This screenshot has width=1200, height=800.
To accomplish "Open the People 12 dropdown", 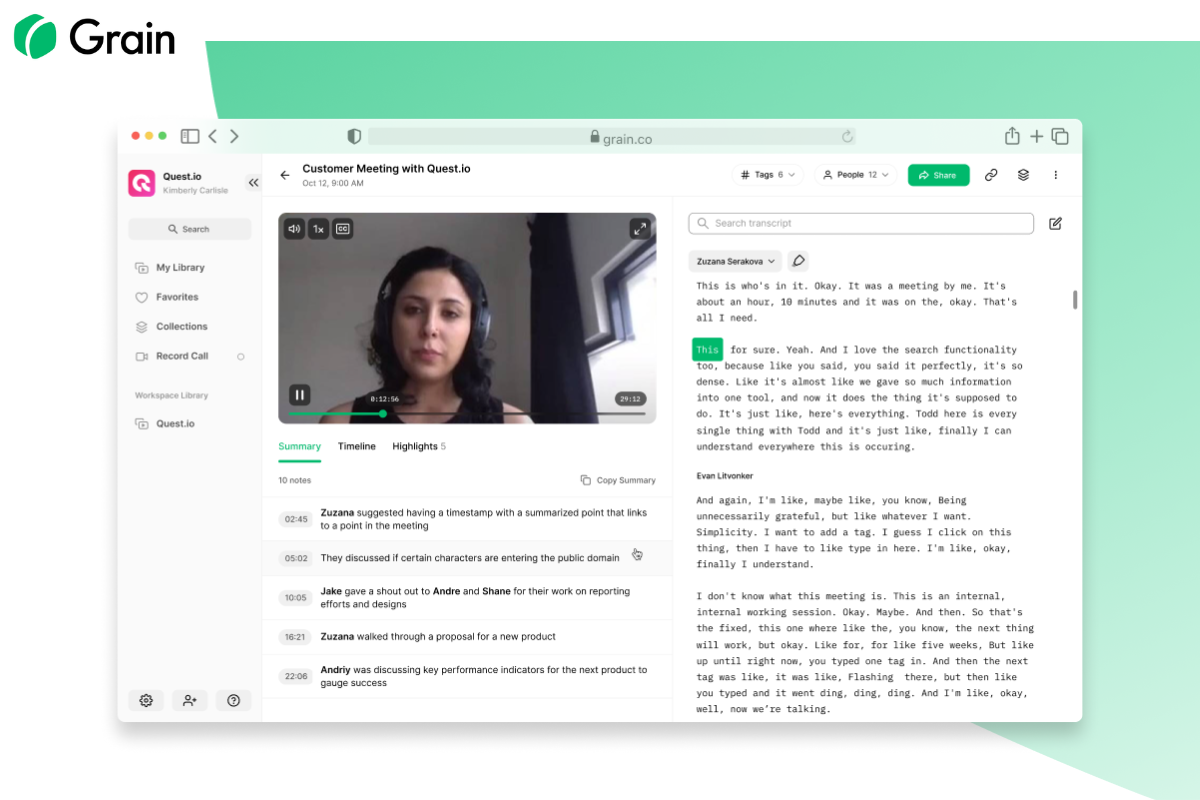I will pyautogui.click(x=856, y=175).
